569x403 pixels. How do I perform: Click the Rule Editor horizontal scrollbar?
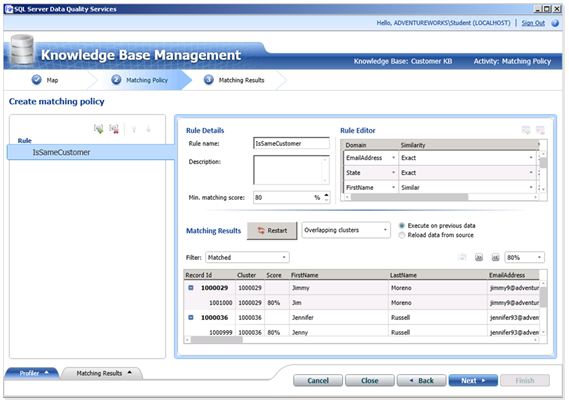(x=409, y=197)
